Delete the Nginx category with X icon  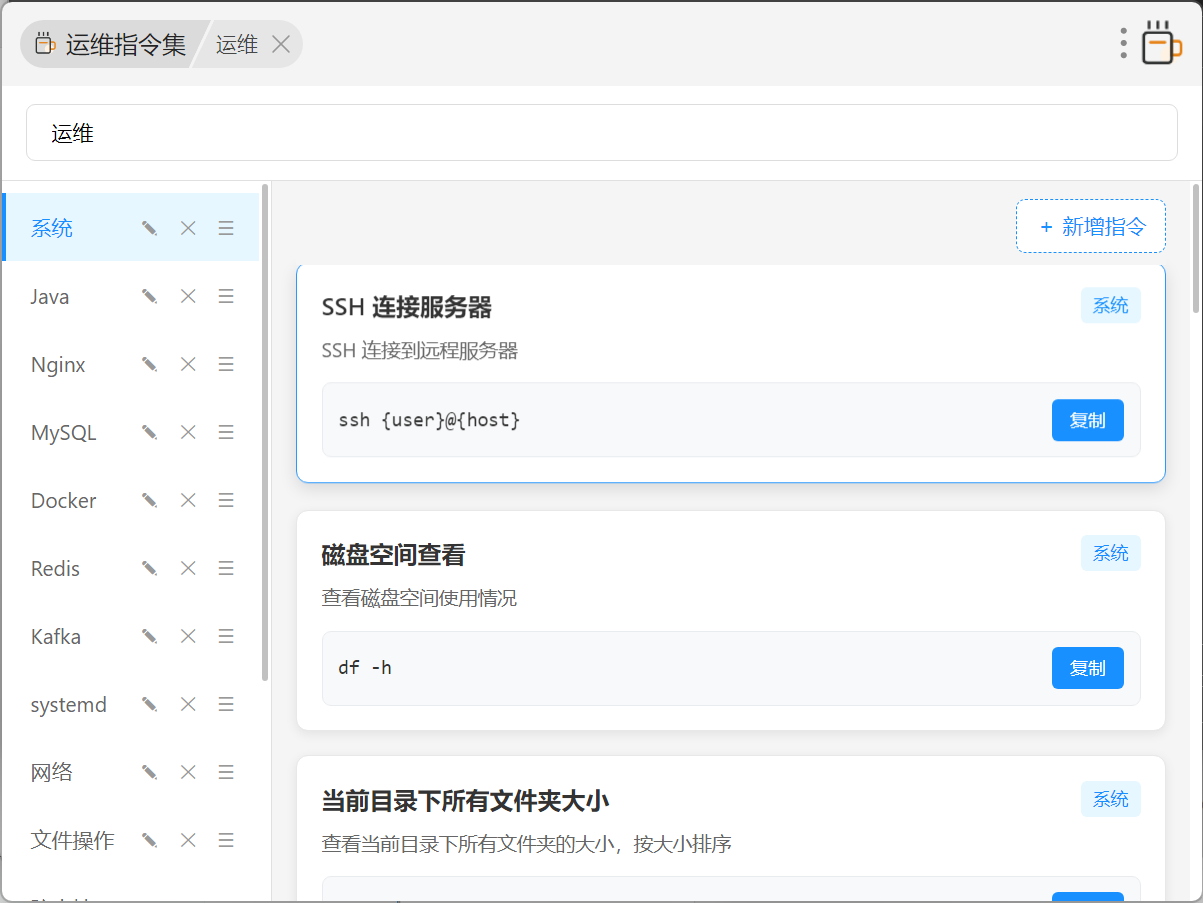[x=188, y=364]
